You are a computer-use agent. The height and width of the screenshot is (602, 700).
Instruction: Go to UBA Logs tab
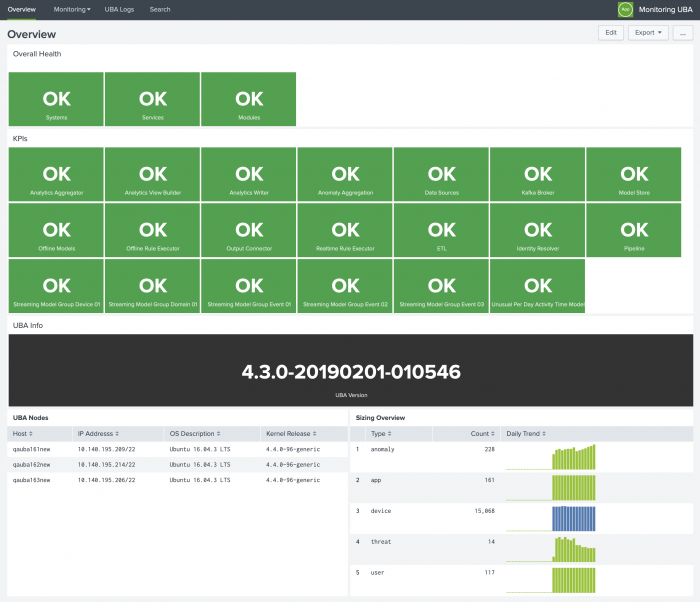tap(119, 9)
